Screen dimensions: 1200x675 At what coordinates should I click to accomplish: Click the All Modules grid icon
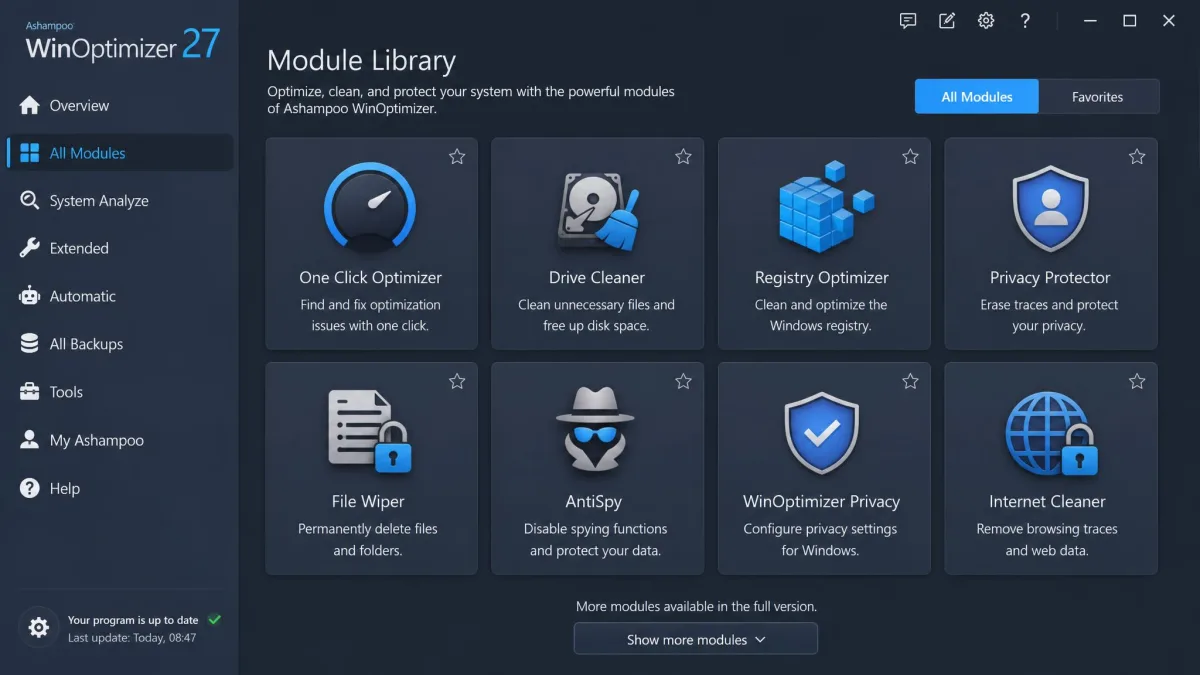click(x=30, y=153)
